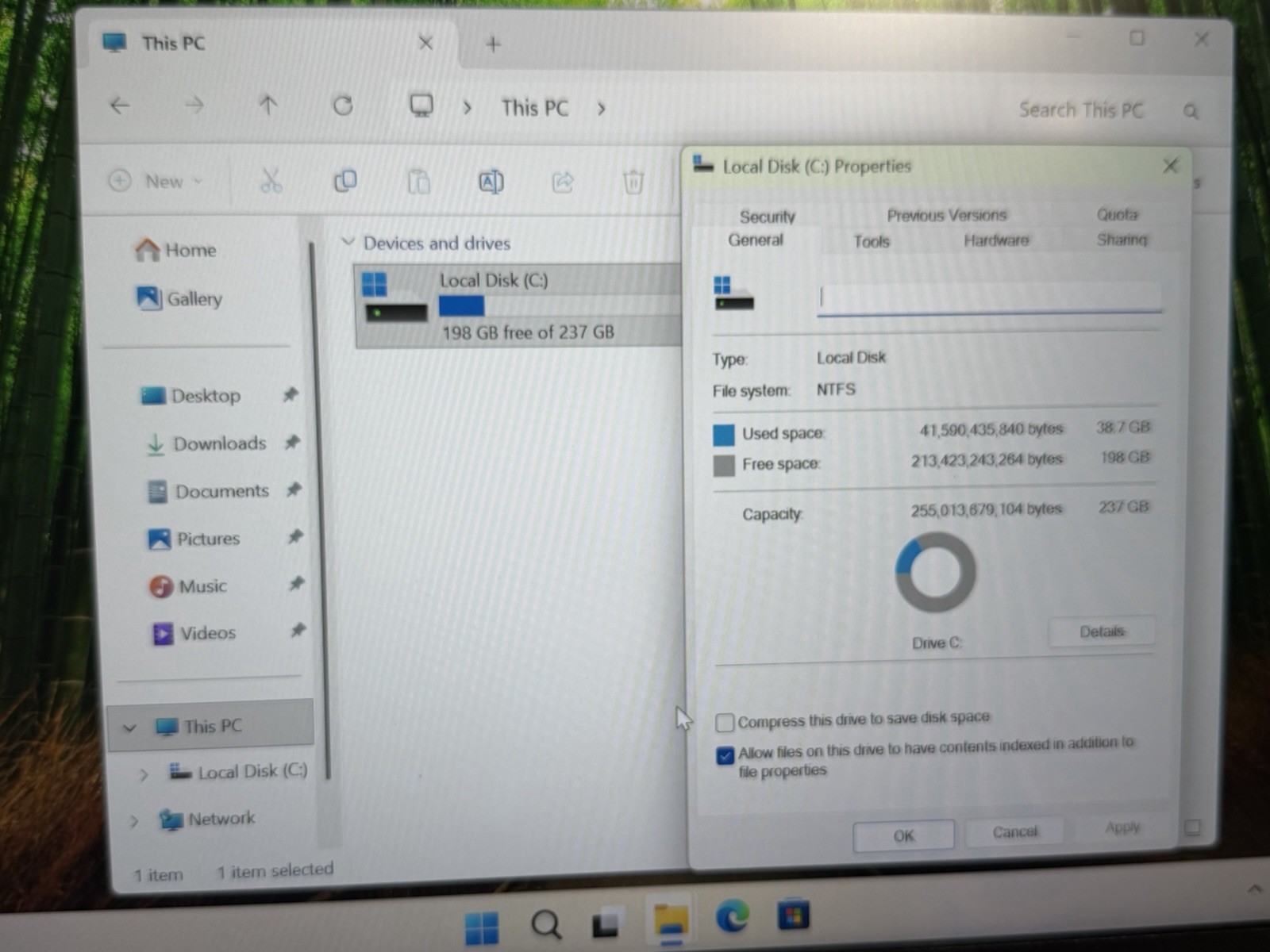Open the Home sidebar item
Screen dimensions: 1270x952
[175, 250]
